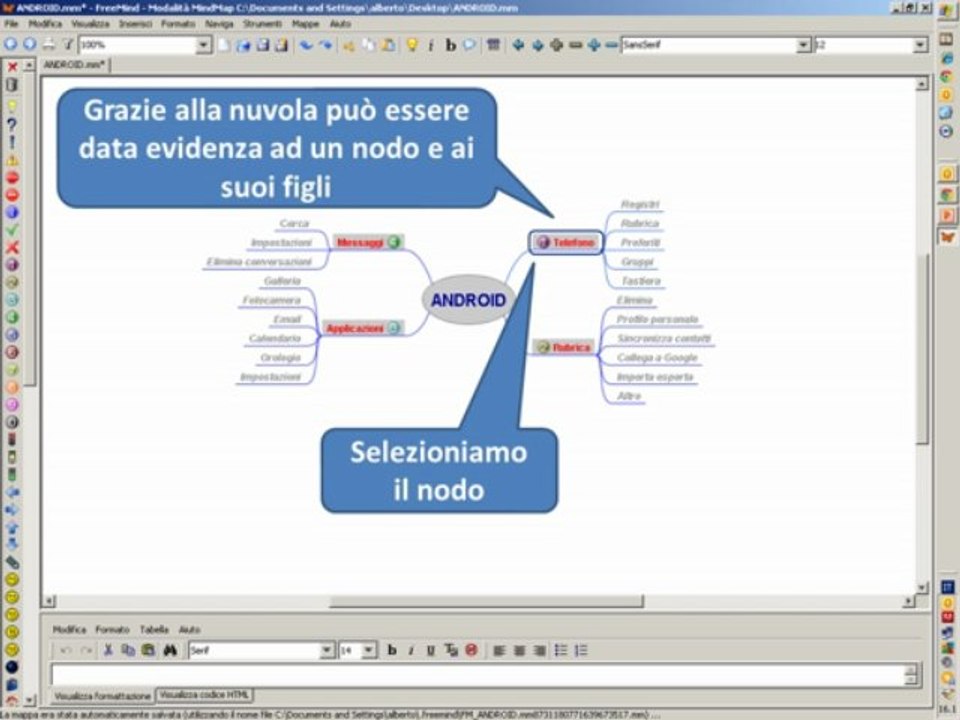Expand the left icon bar bottom arrow

point(29,698)
